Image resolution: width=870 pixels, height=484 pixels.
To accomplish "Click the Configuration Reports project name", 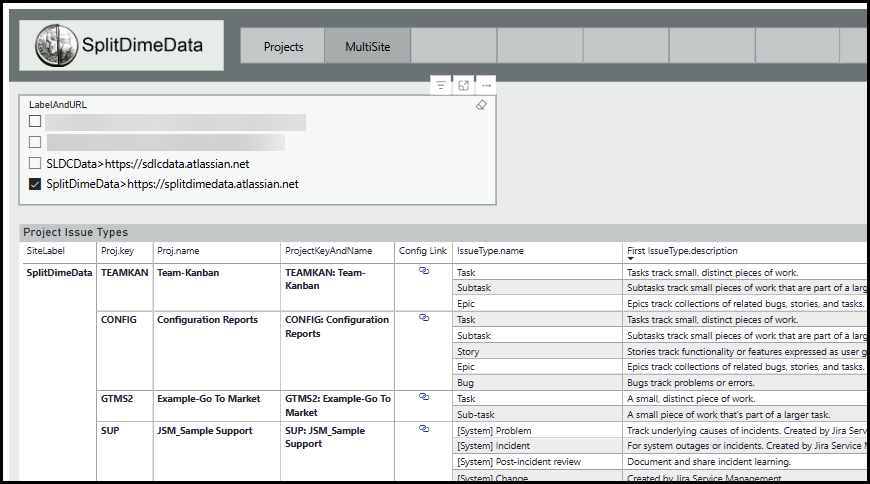I will click(208, 320).
